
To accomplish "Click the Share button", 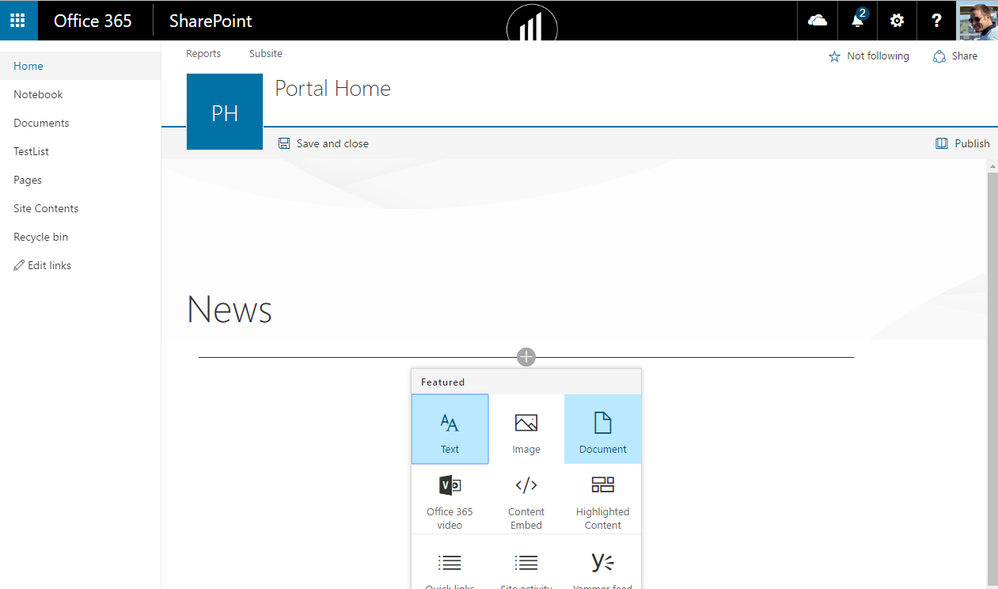I will [955, 56].
